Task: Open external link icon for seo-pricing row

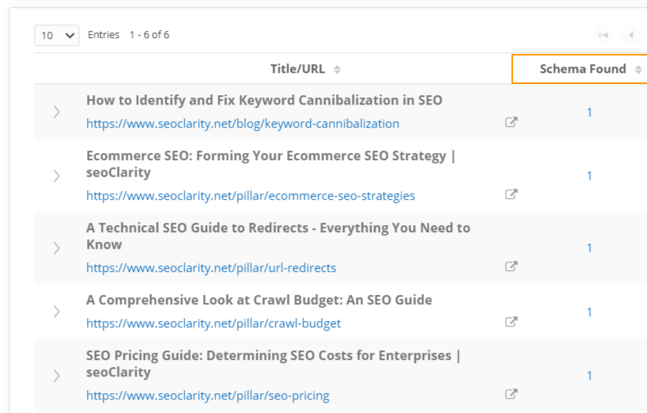Action: 511,394
